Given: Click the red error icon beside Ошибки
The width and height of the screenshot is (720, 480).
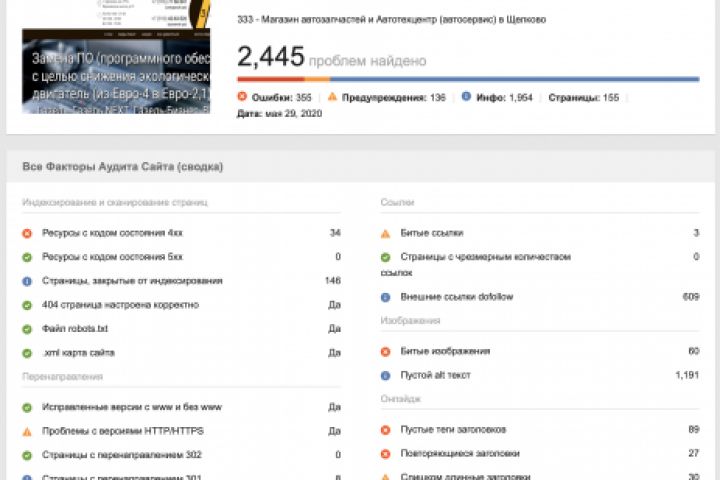Looking at the screenshot, I should coord(242,96).
